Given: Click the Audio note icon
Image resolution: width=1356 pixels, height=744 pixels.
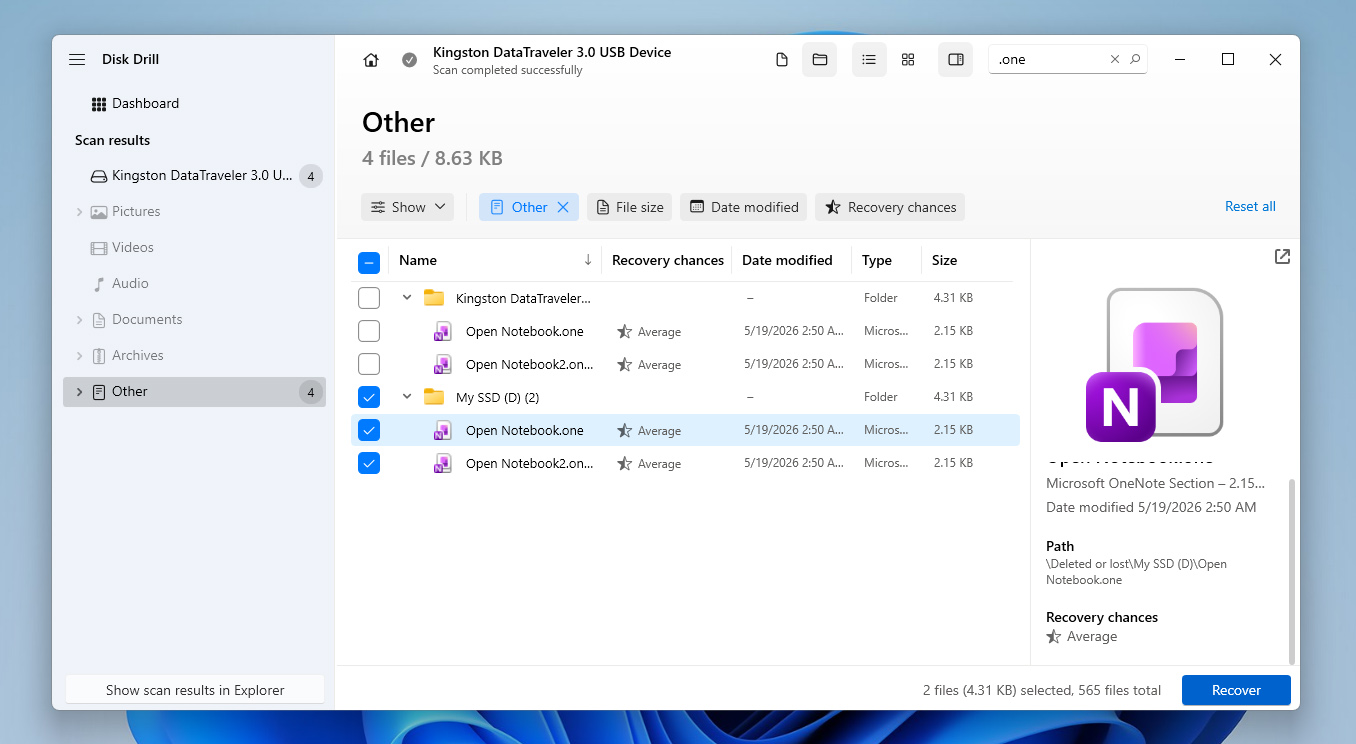Looking at the screenshot, I should coord(99,284).
